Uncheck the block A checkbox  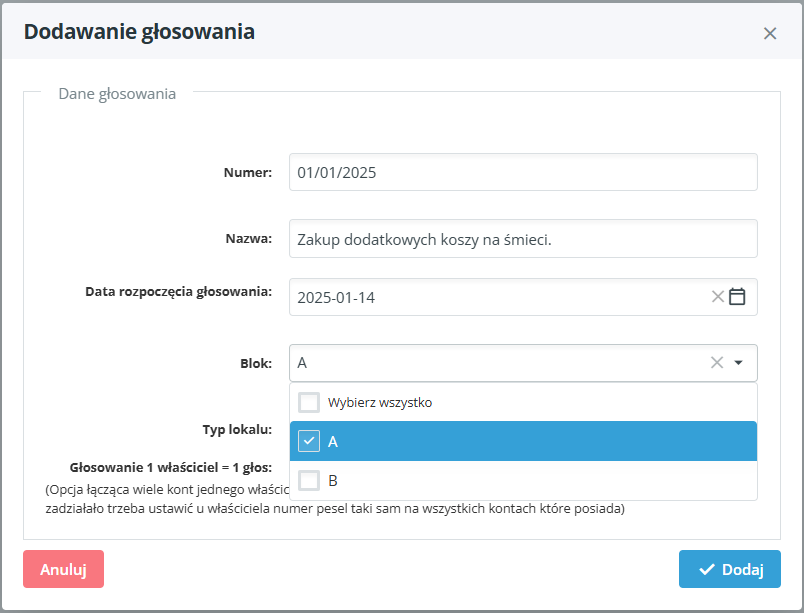pos(309,441)
